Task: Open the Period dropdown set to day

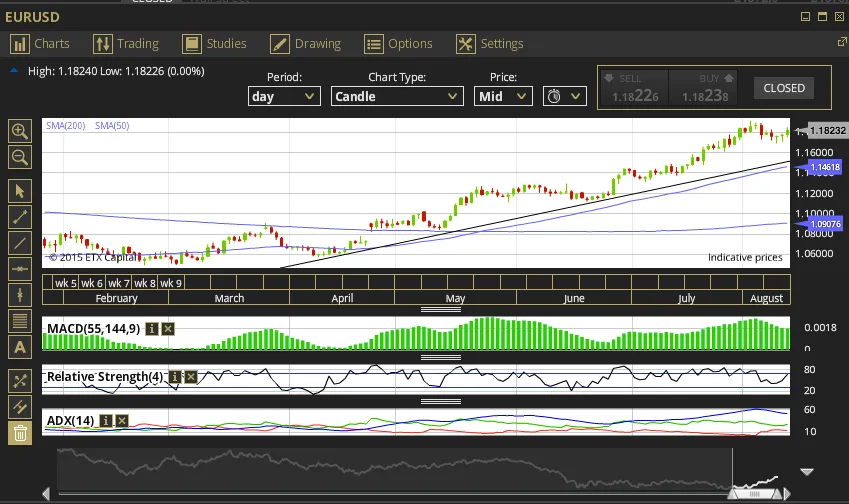Action: [x=284, y=96]
